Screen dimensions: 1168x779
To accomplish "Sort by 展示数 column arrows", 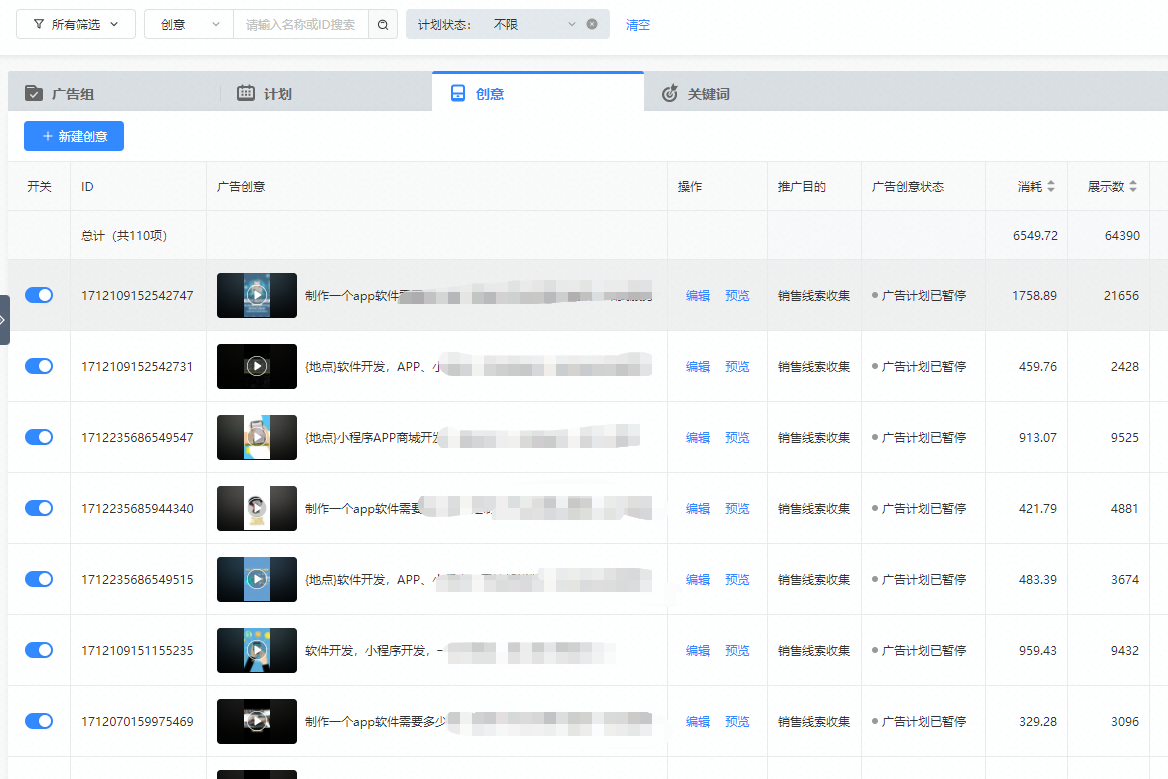I will click(1133, 186).
